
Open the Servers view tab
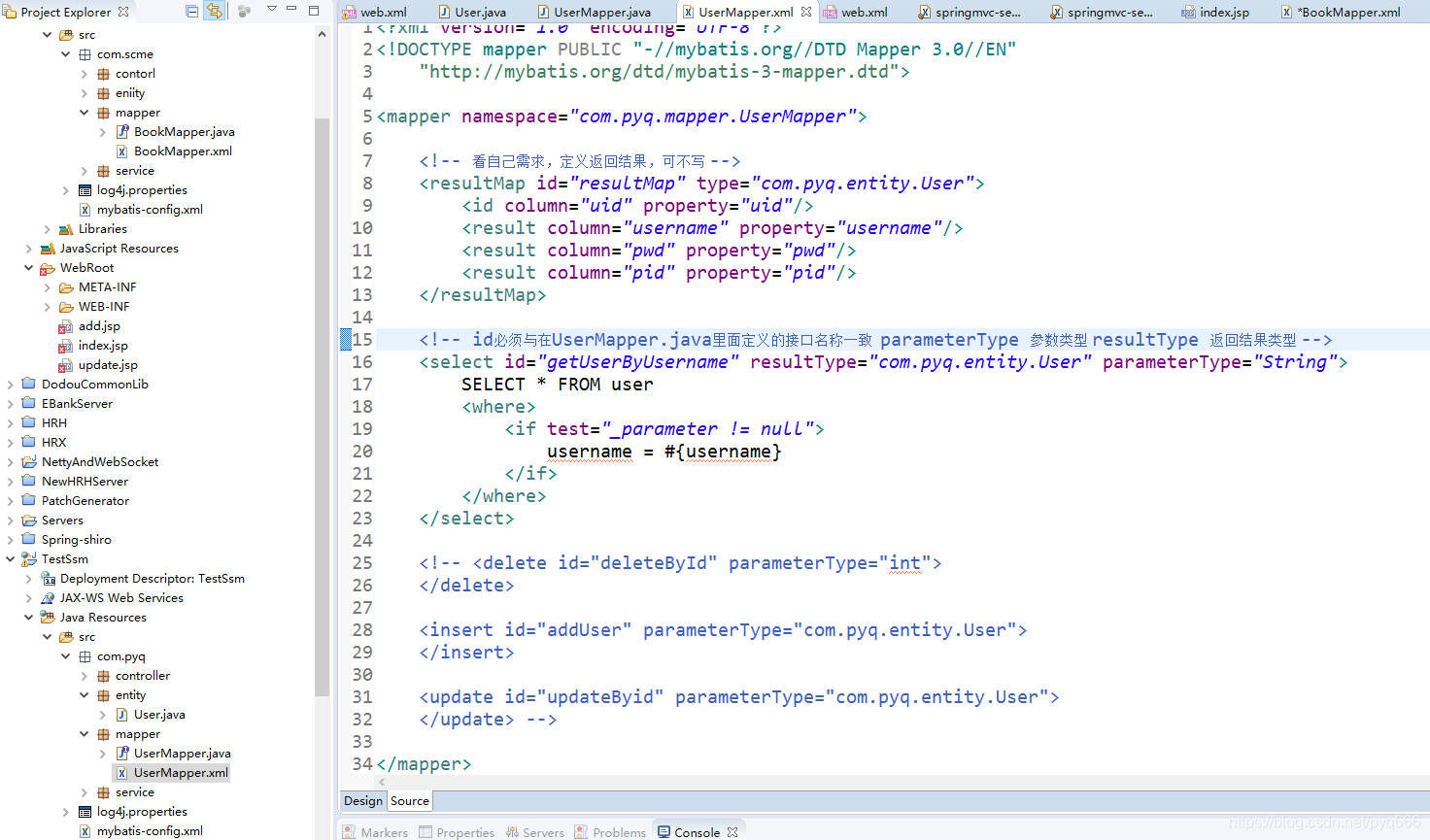[x=534, y=832]
